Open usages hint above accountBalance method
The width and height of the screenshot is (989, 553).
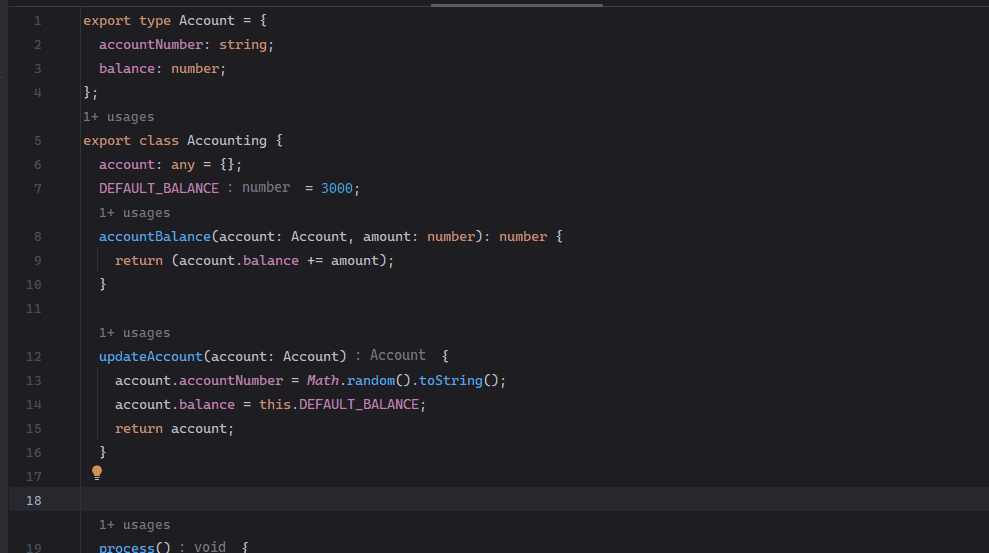click(x=134, y=213)
